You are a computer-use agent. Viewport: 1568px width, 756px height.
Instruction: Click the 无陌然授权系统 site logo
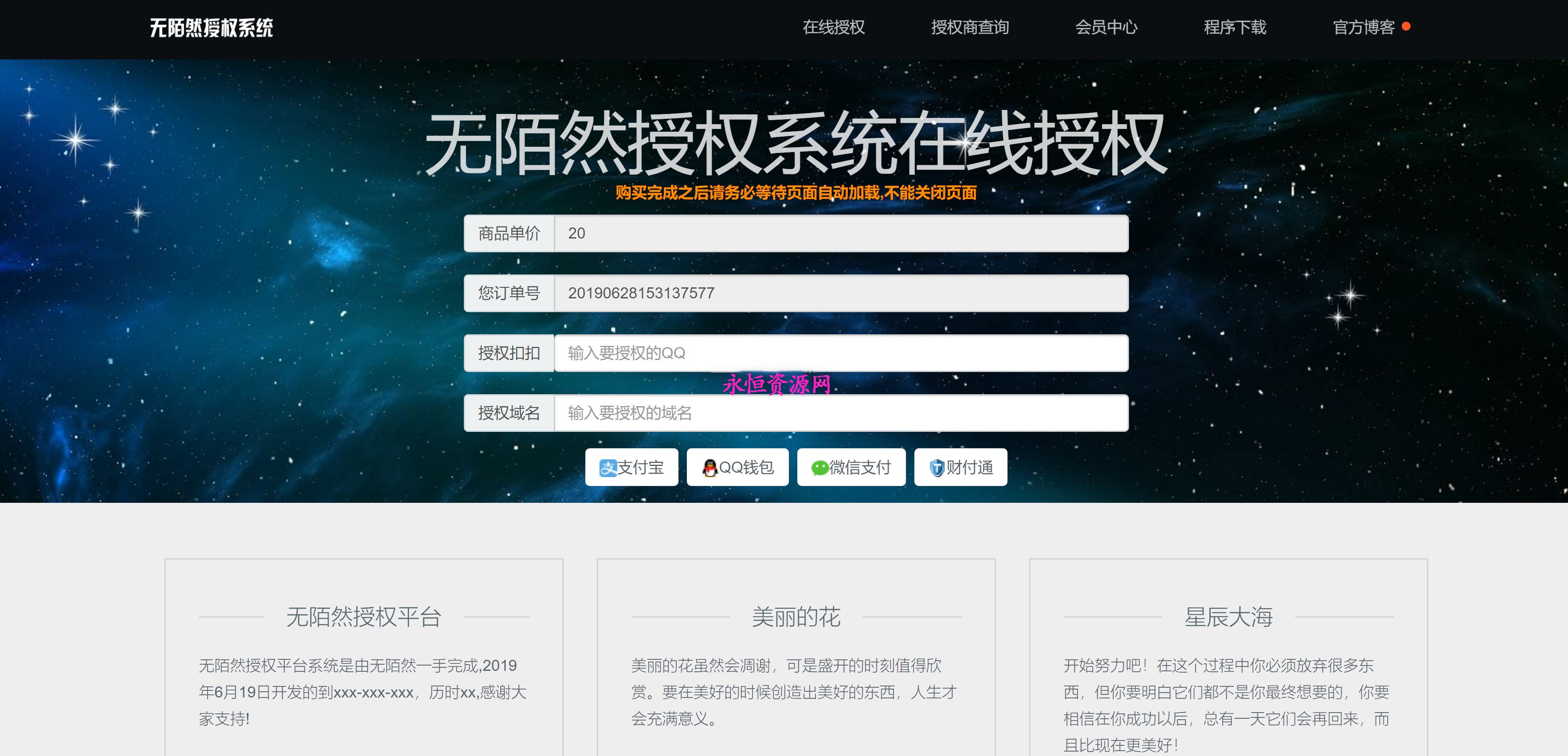211,27
